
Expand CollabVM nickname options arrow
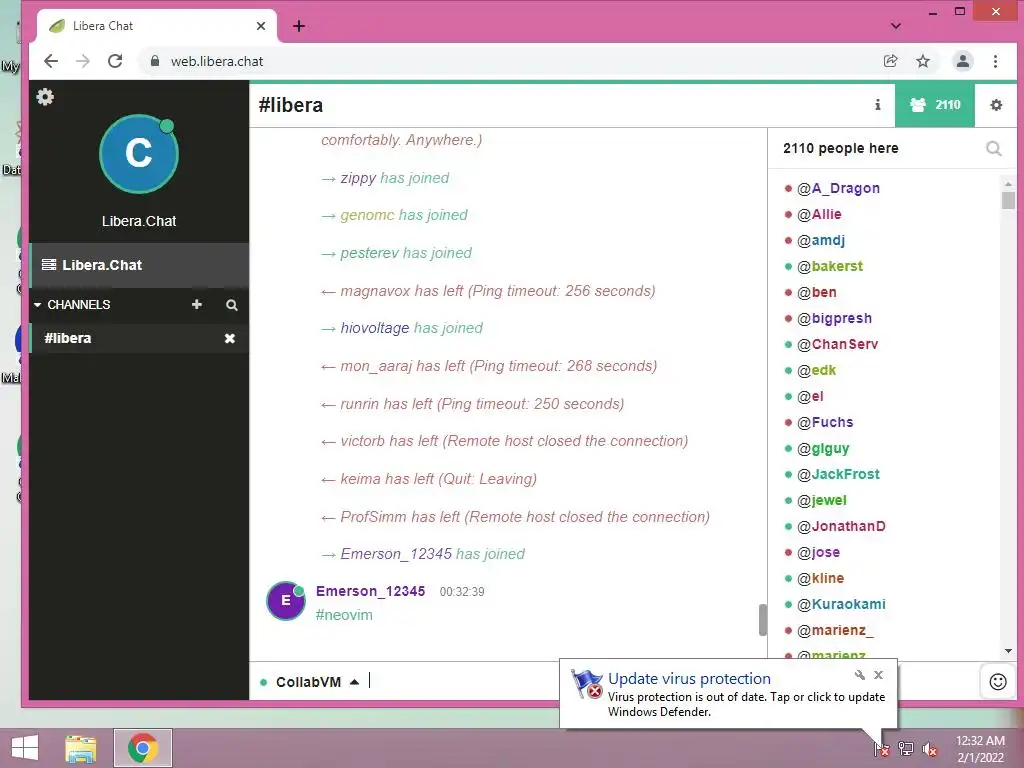[354, 682]
